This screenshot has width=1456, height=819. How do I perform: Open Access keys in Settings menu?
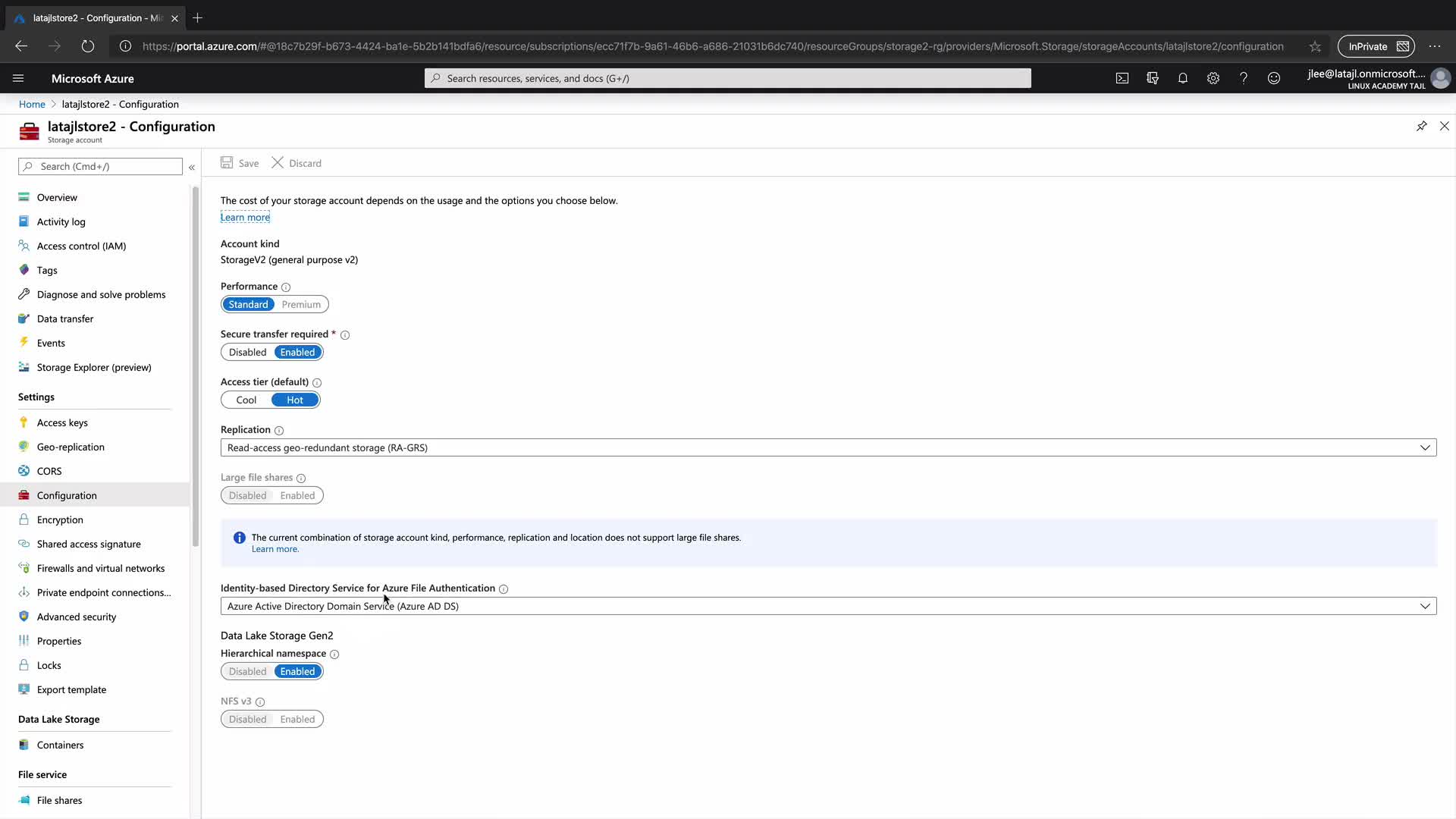[62, 423]
